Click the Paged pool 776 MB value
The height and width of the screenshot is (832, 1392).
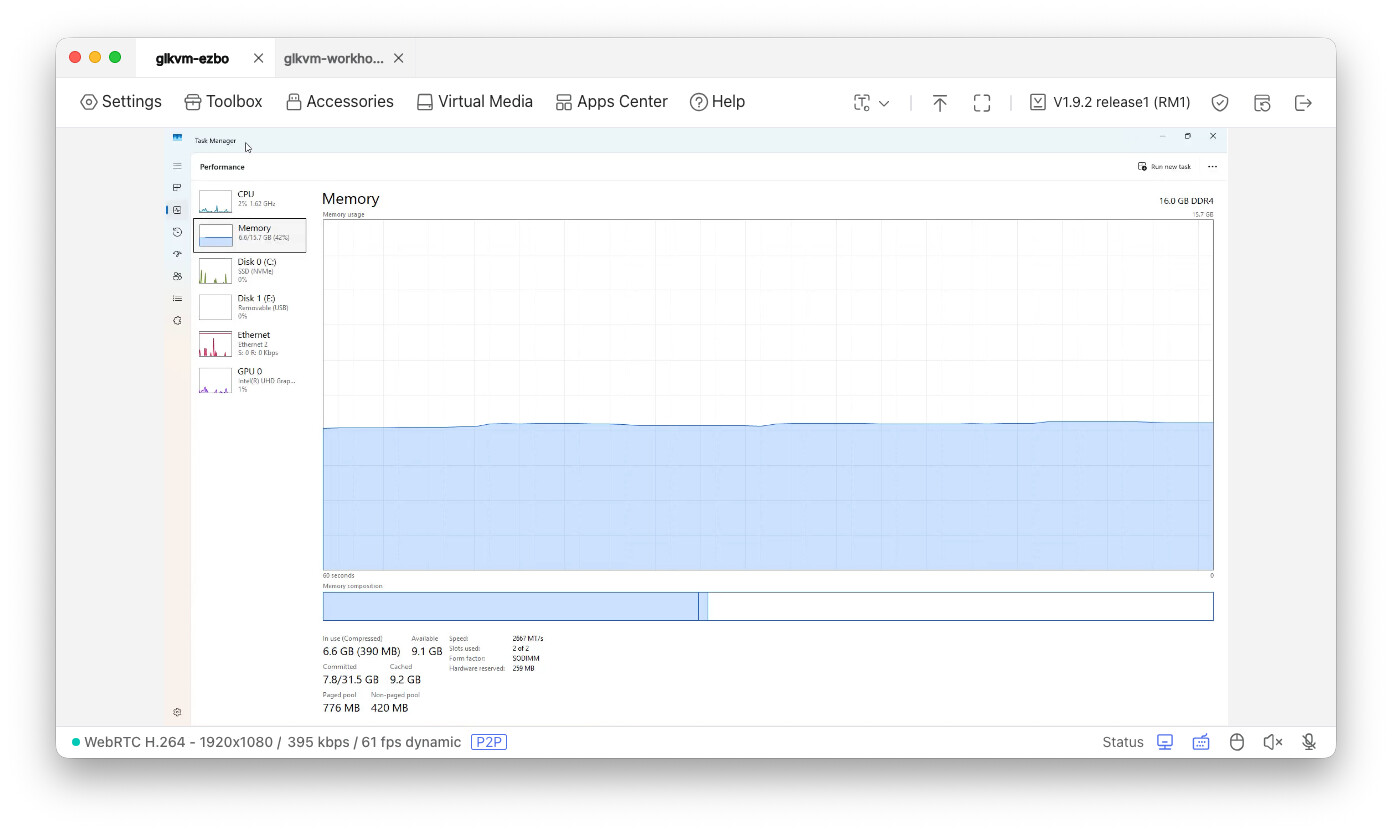(341, 708)
